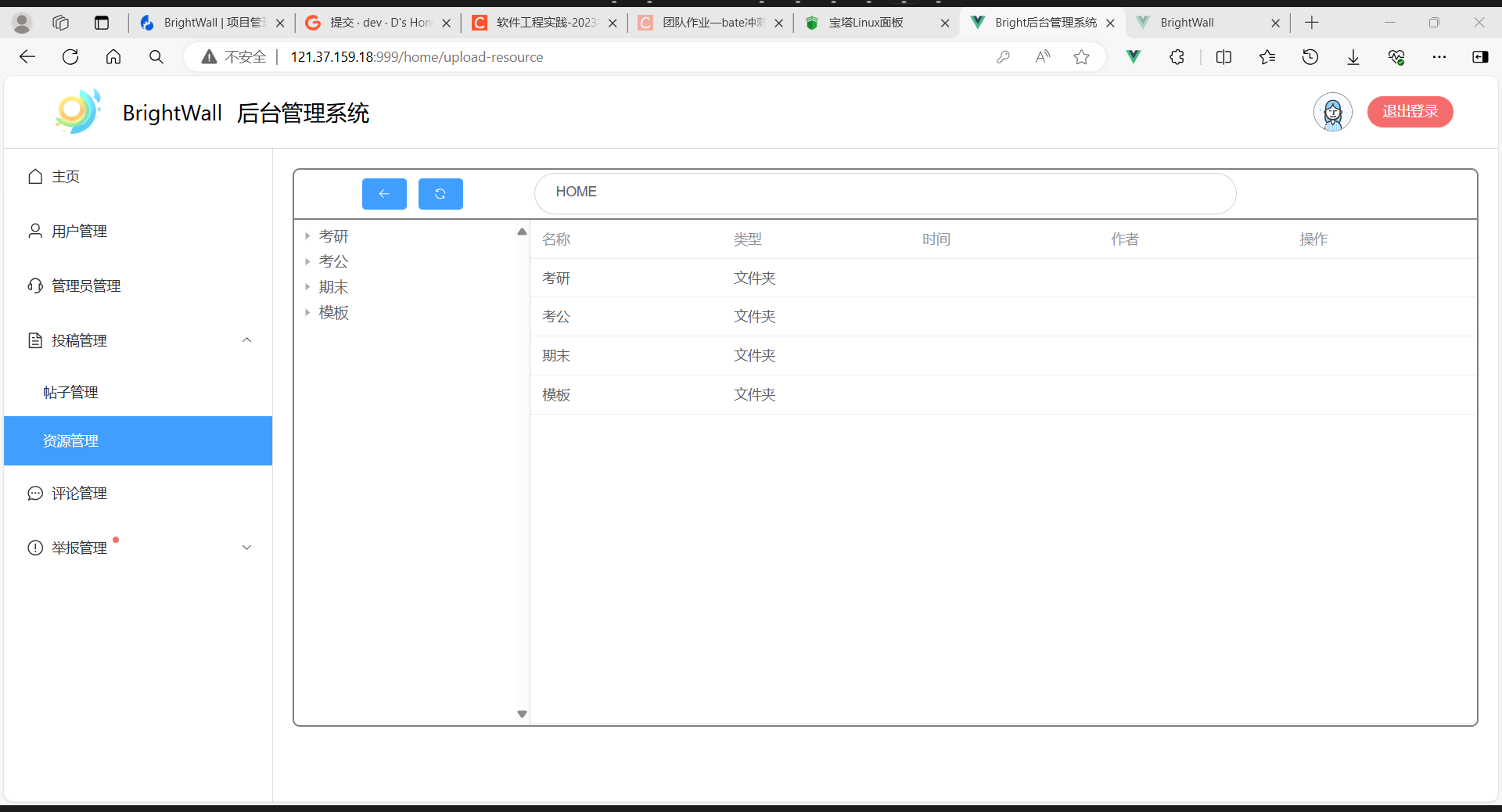Click the 用户管理 person icon
This screenshot has height=812, width=1502.
click(x=35, y=232)
